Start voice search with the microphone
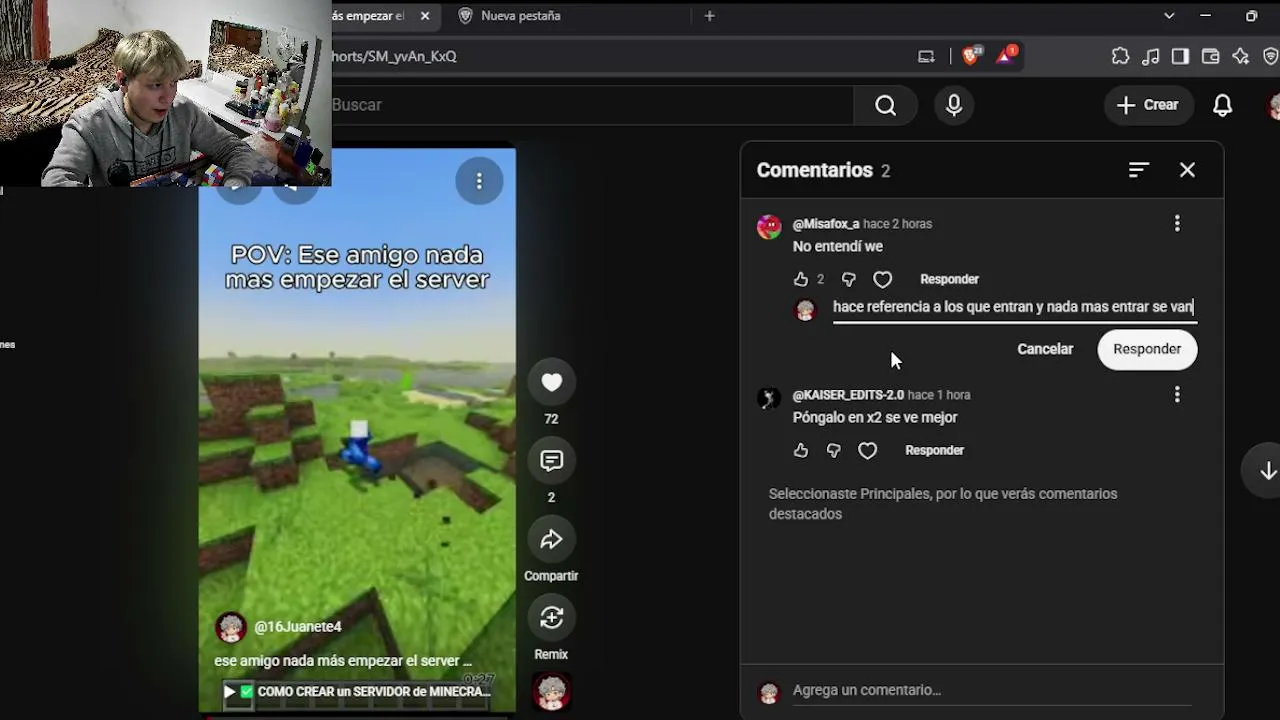The image size is (1280, 720). coord(954,105)
